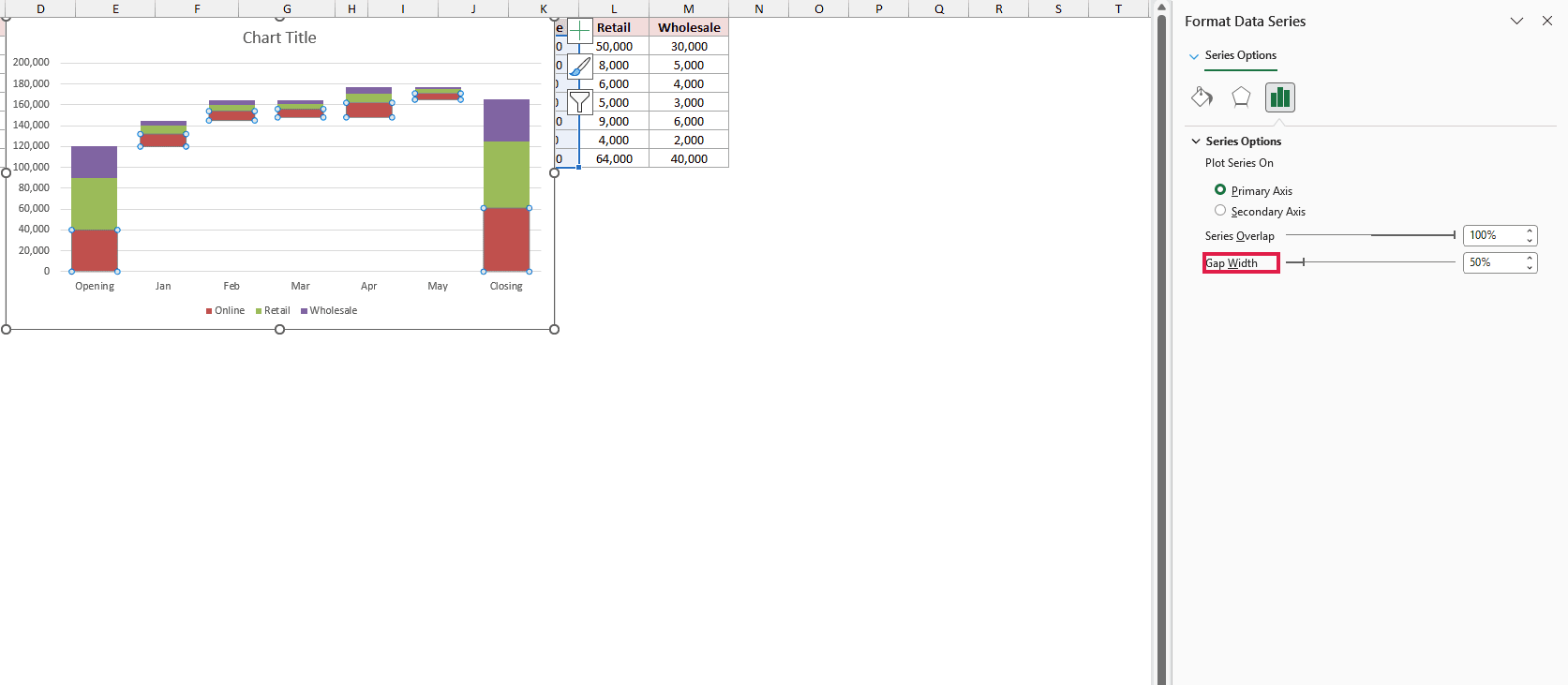This screenshot has height=685, width=1568.
Task: Click the Closing category axis label
Action: point(506,286)
